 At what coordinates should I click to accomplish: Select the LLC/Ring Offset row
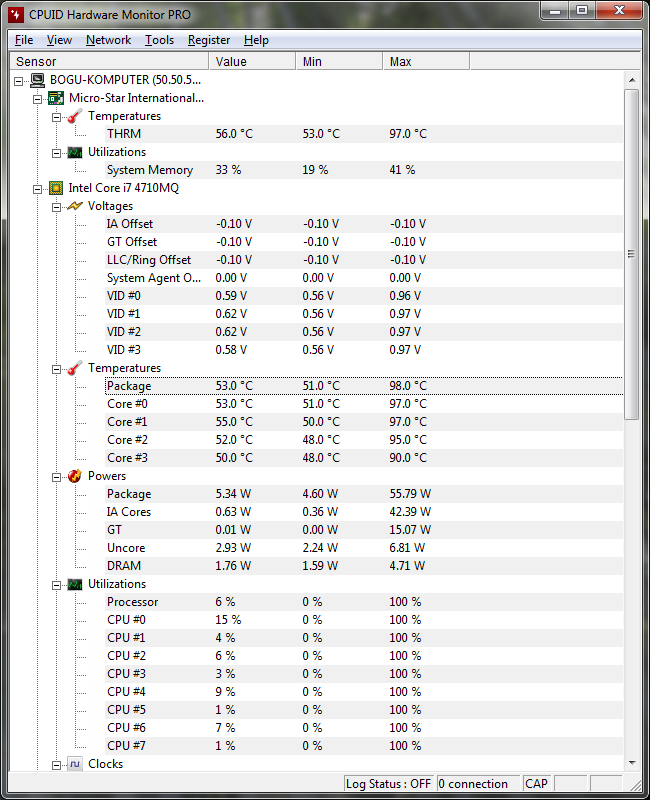pos(364,260)
